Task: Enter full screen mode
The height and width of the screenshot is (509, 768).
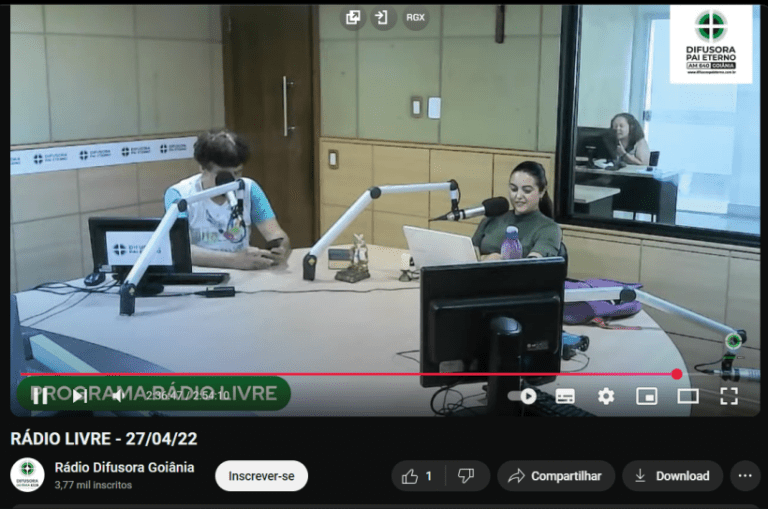Action: pos(729,396)
